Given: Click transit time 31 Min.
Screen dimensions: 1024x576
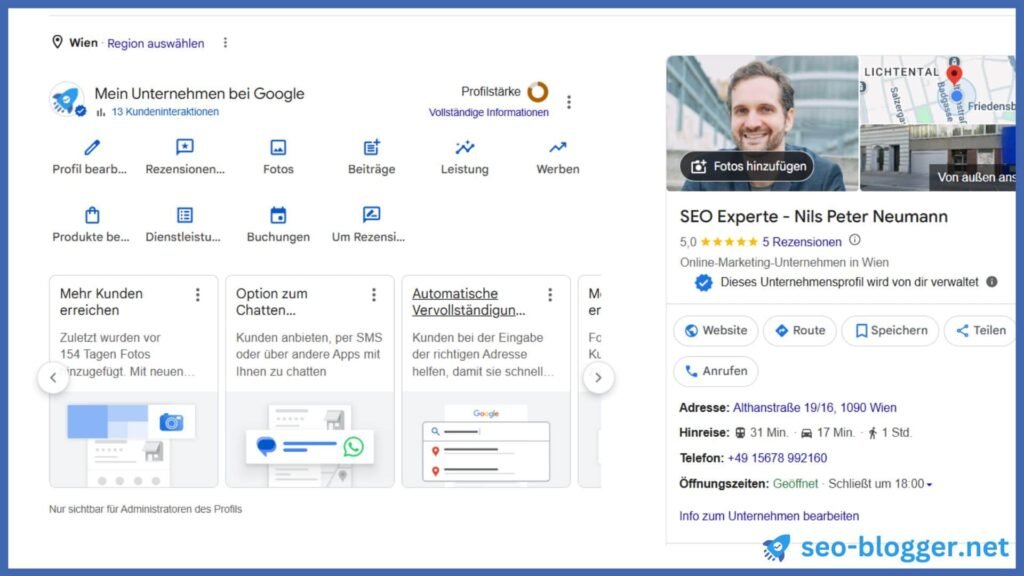Looking at the screenshot, I should 761,432.
